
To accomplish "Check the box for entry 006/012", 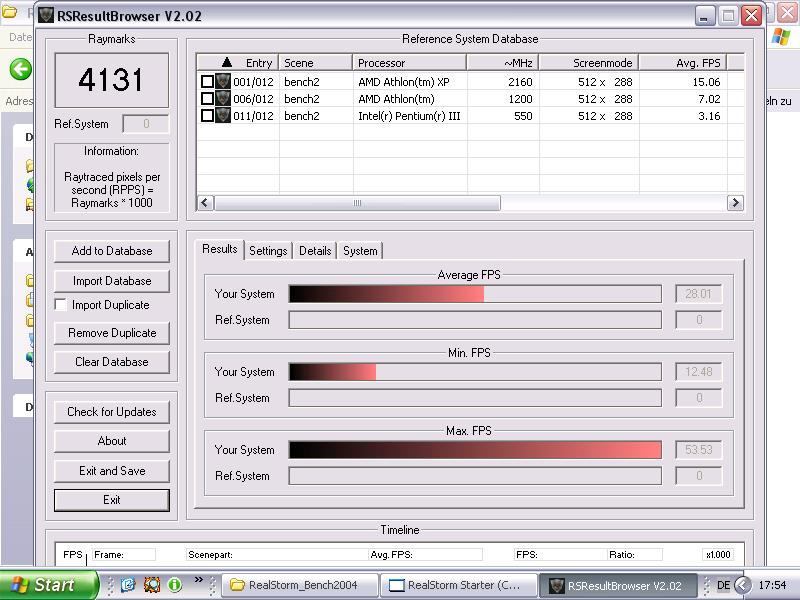I will click(207, 98).
